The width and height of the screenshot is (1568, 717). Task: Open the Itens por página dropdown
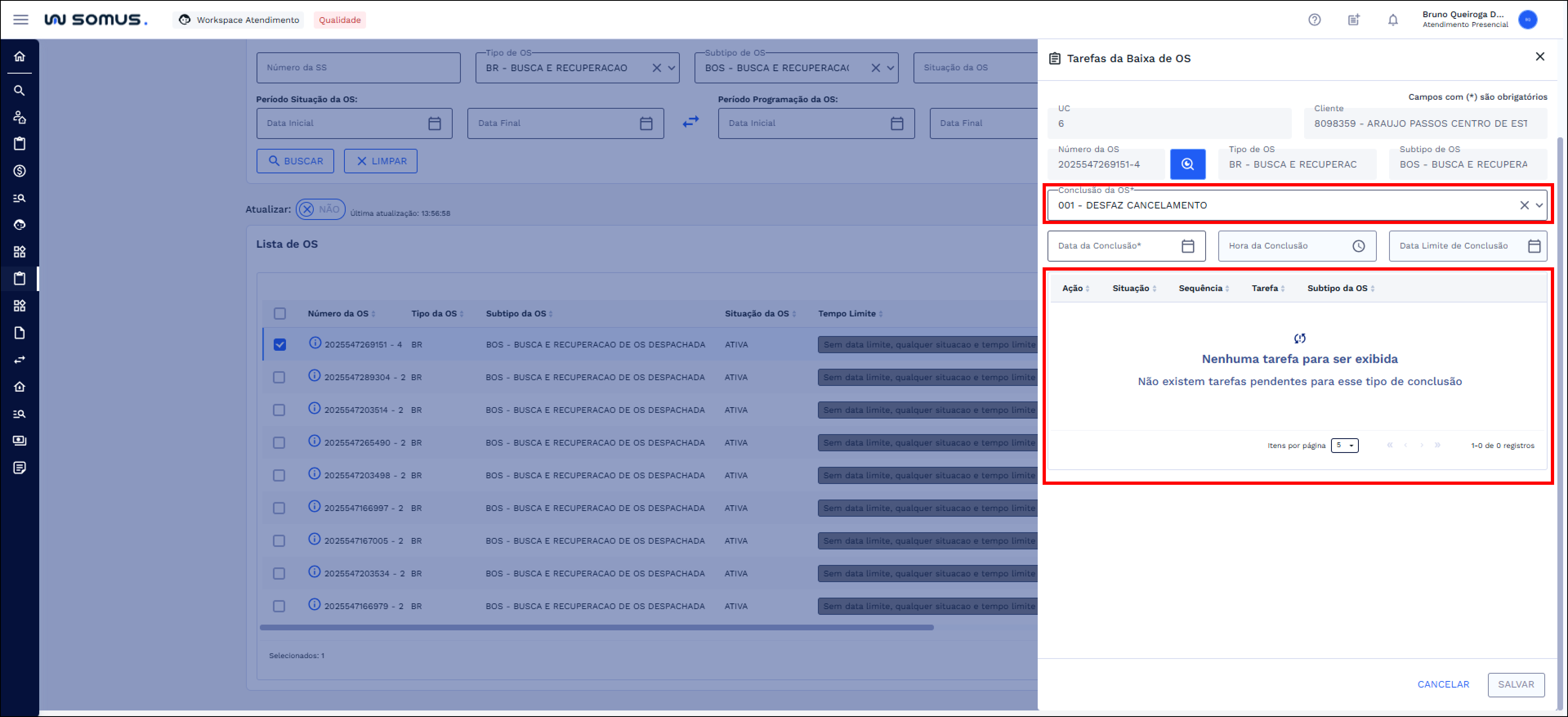(1345, 445)
